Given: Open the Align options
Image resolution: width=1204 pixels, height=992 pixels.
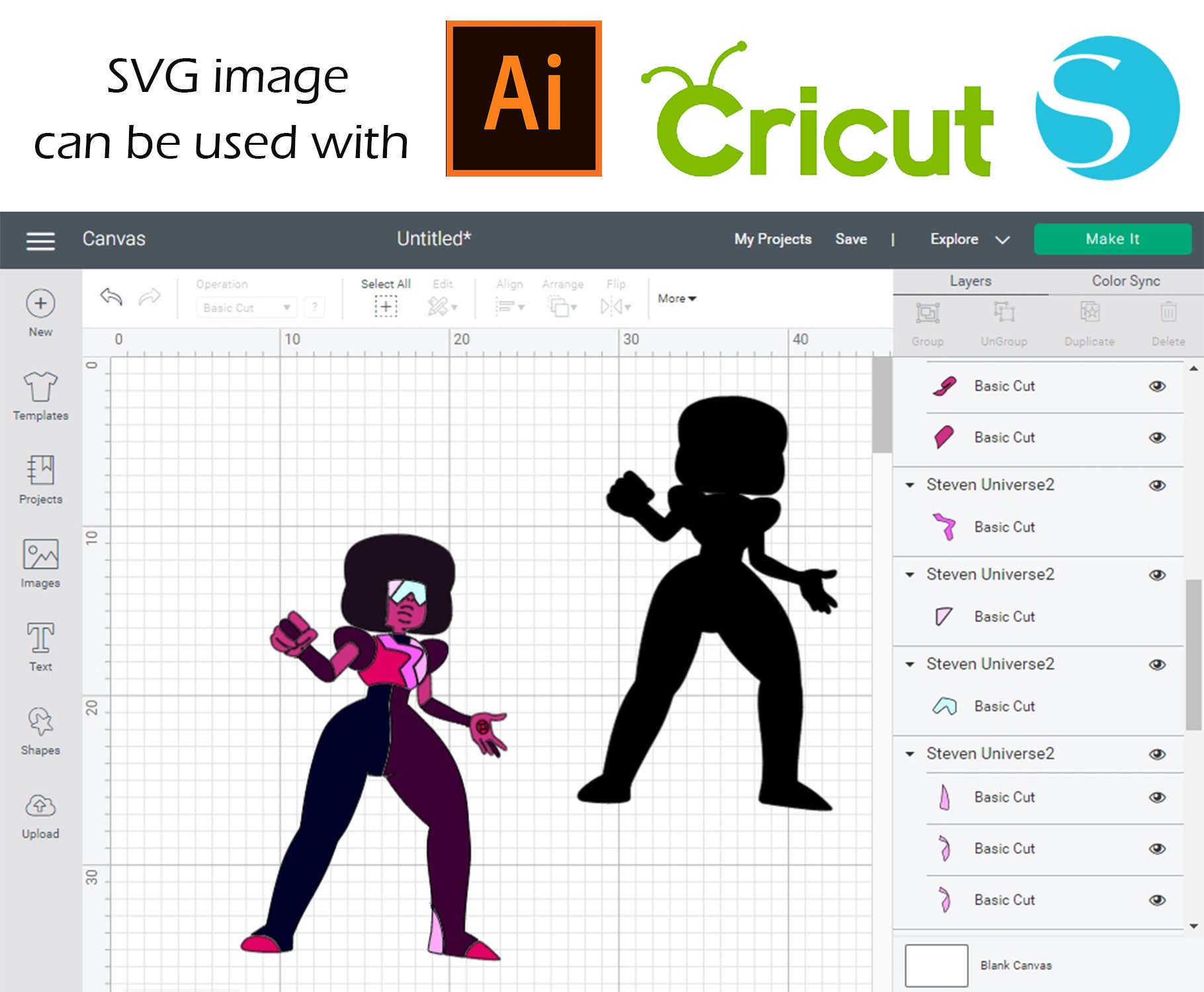Looking at the screenshot, I should (510, 306).
